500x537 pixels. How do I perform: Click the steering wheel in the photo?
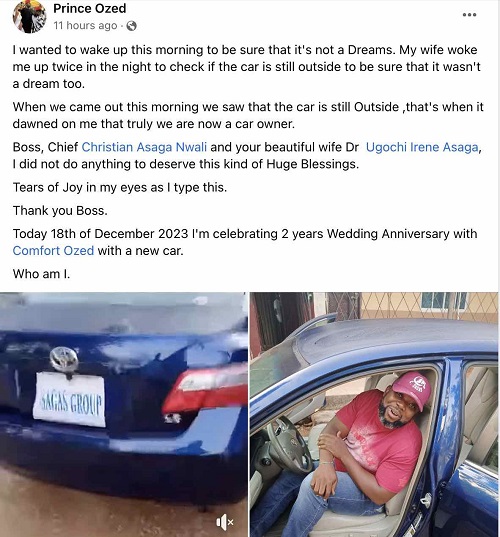coord(288,444)
